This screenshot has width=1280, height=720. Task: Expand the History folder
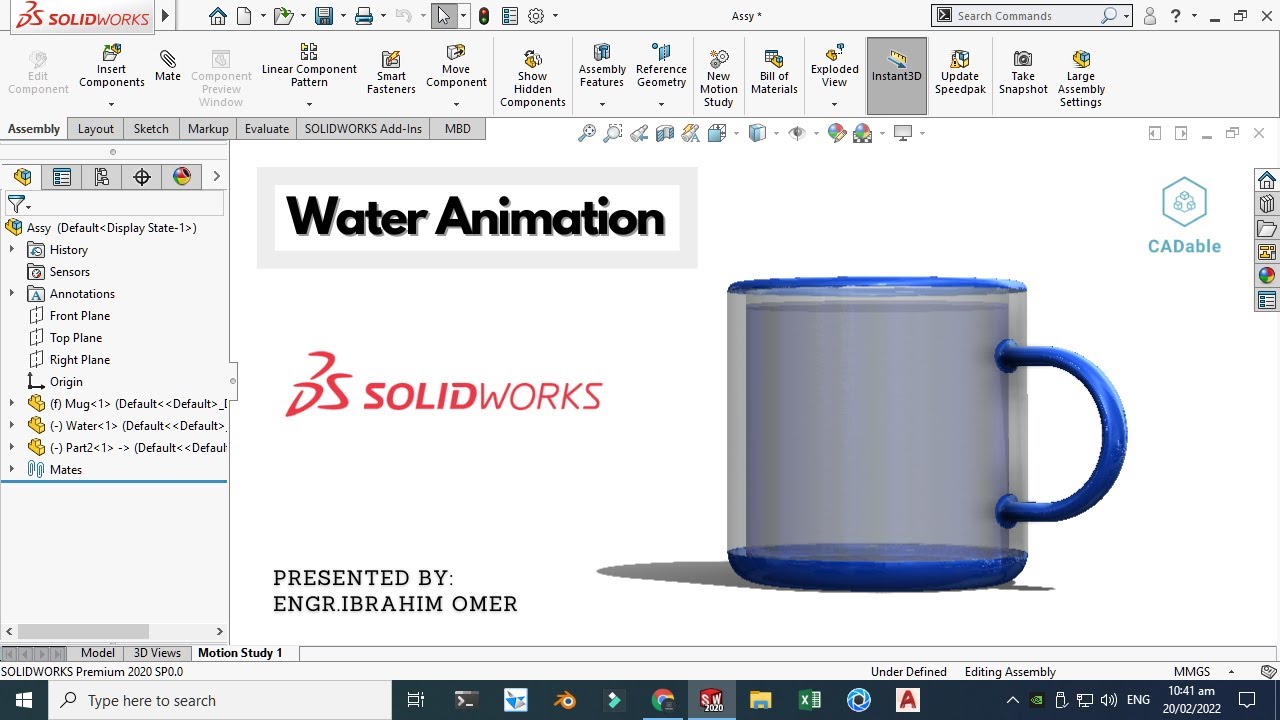[12, 250]
